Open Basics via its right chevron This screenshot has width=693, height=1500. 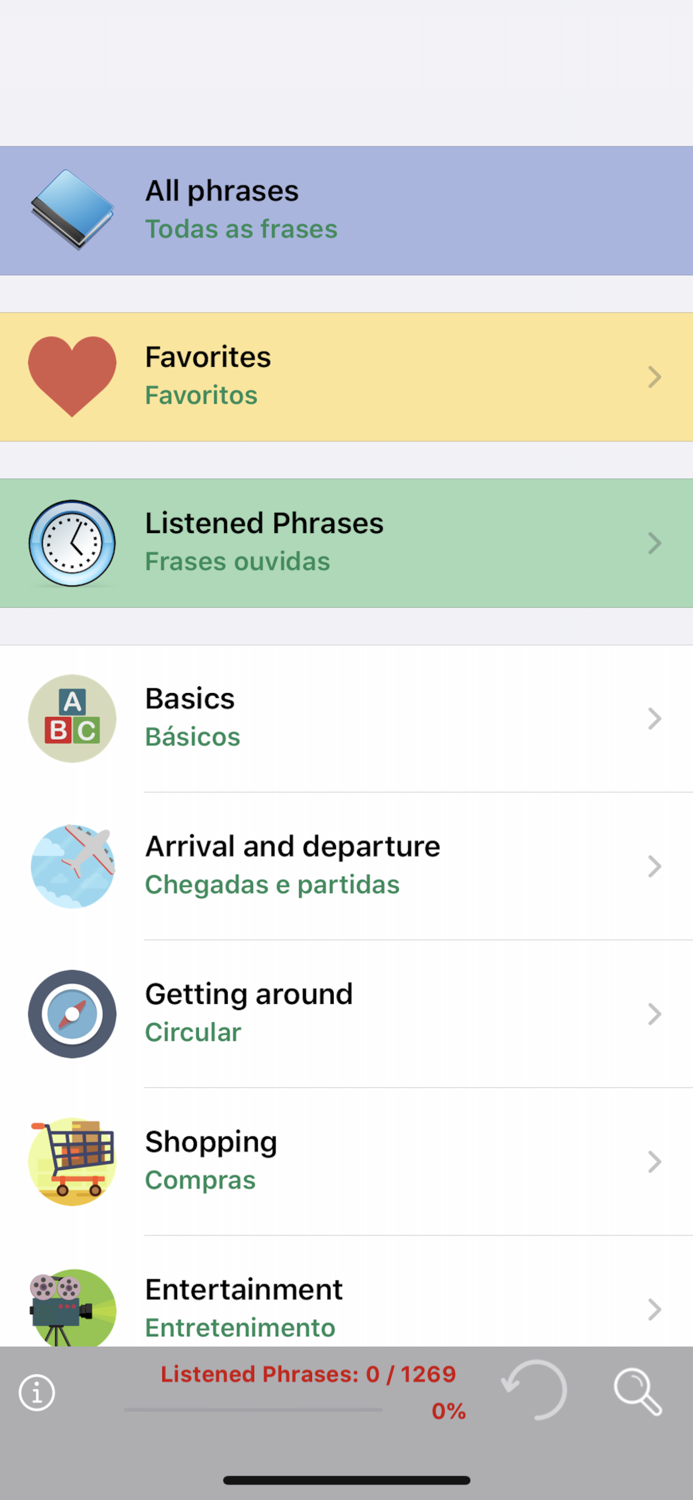[654, 718]
